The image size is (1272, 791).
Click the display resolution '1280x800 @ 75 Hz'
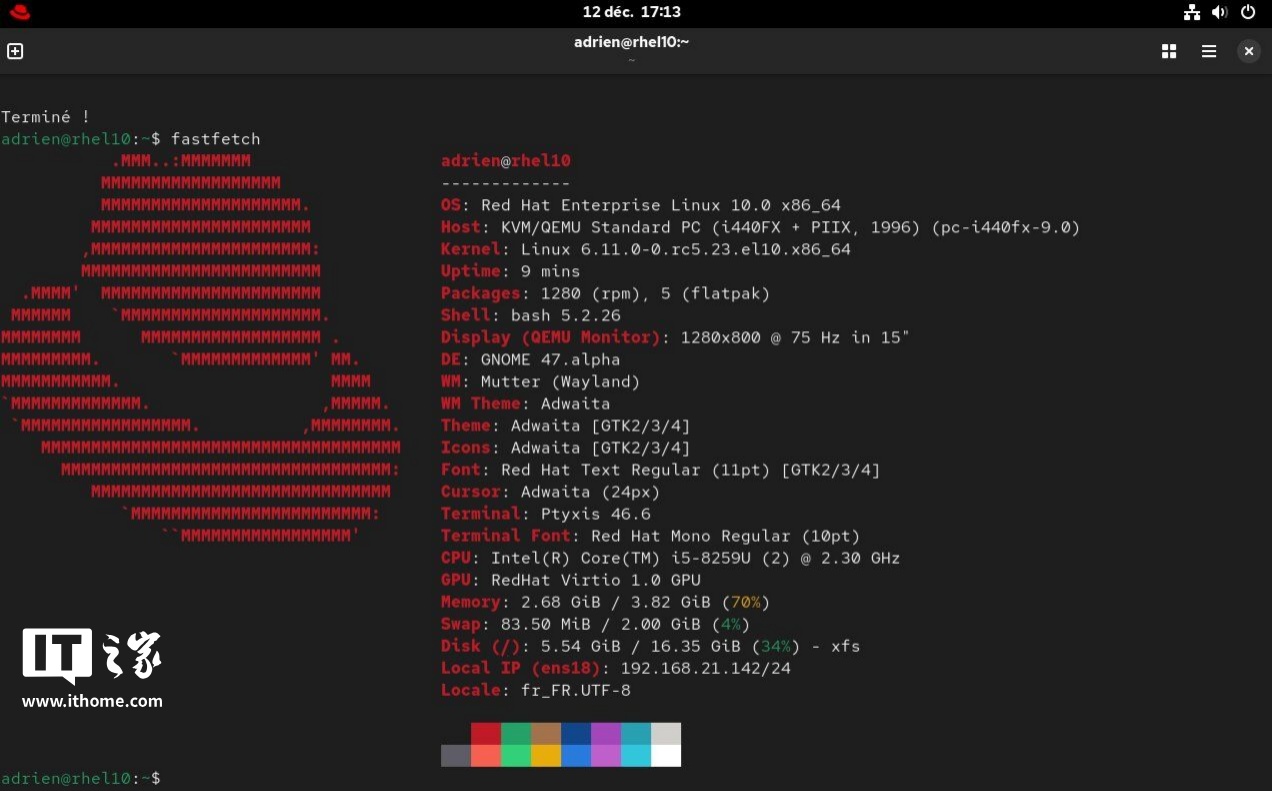761,337
